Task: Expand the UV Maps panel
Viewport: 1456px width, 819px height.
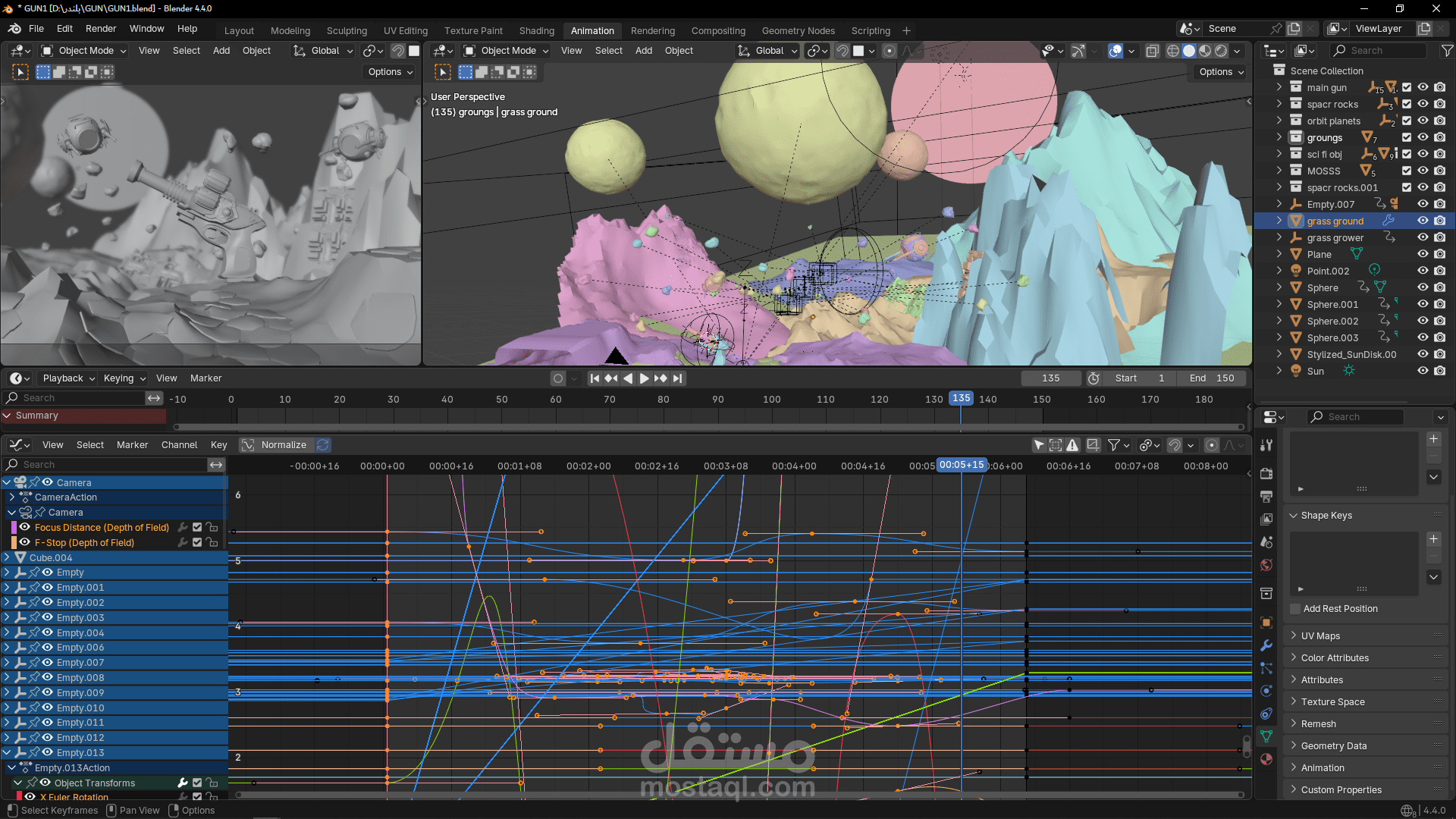Action: 1320,635
